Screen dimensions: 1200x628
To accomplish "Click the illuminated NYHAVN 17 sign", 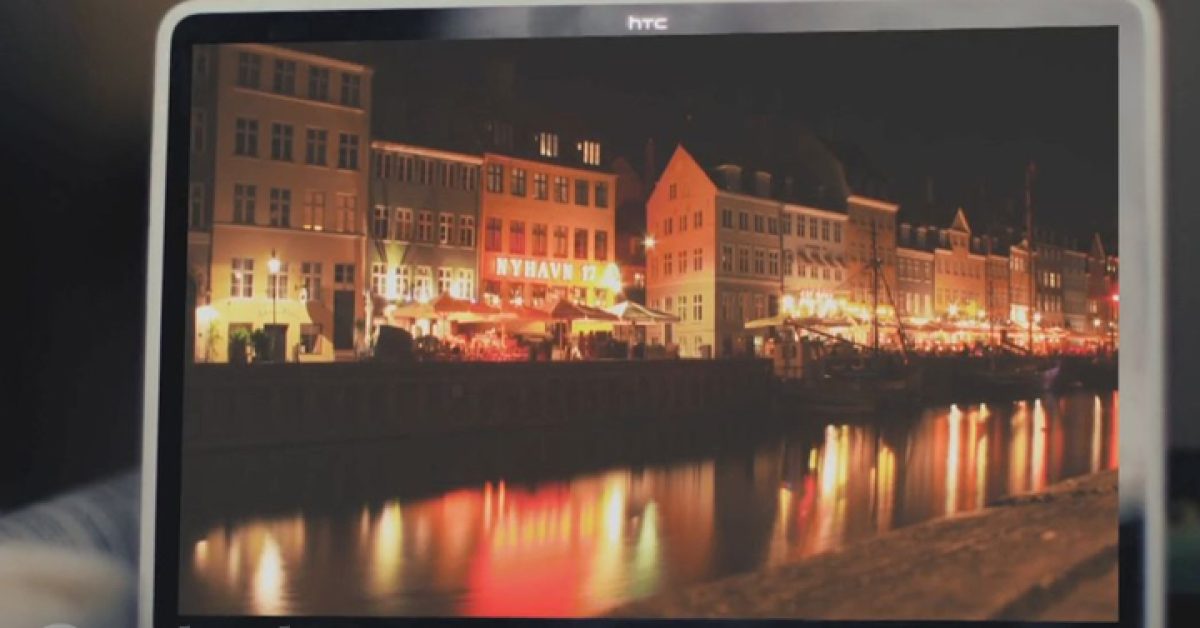I will (546, 269).
